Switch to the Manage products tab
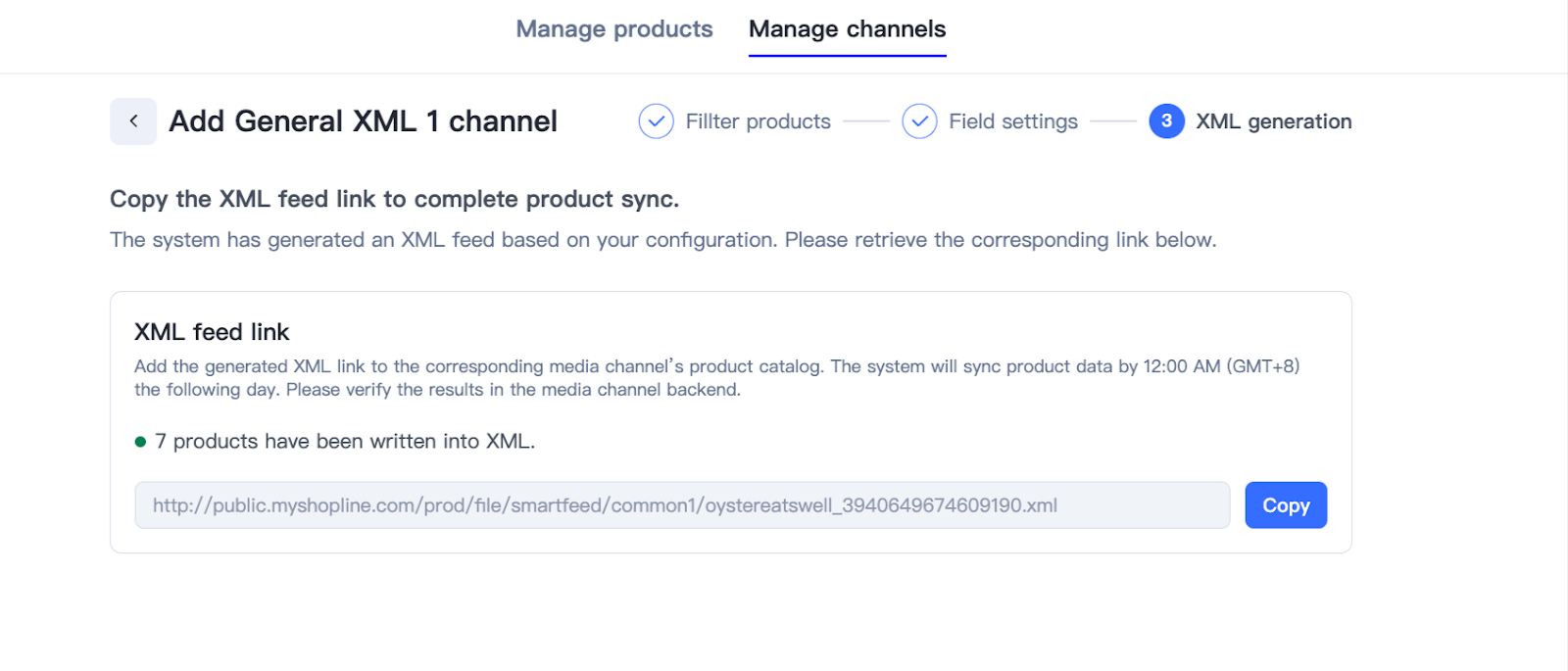This screenshot has width=1568, height=671. point(614,29)
